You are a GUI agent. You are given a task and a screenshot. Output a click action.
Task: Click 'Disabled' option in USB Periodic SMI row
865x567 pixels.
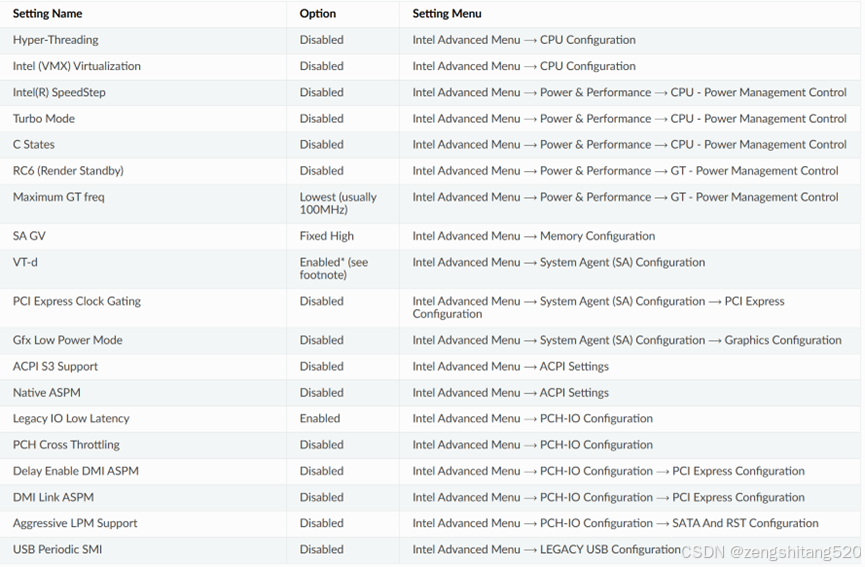pyautogui.click(x=322, y=550)
